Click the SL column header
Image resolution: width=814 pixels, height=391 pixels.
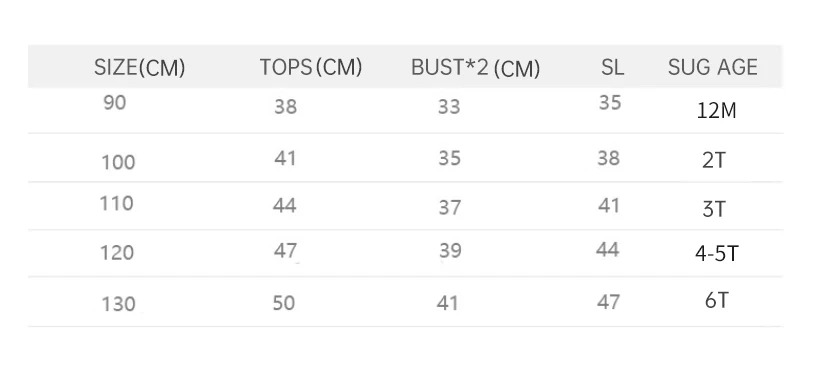coord(613,68)
